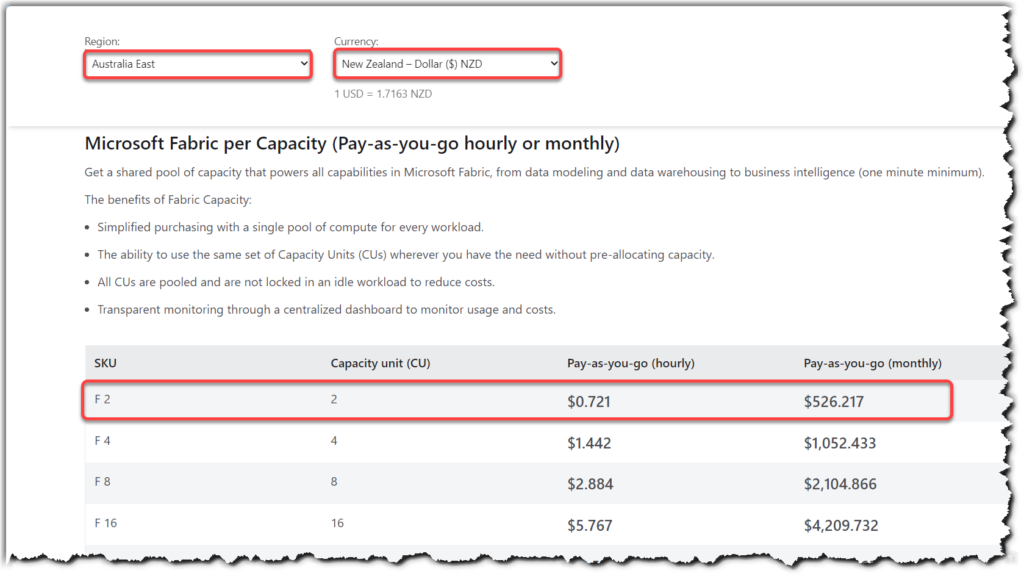Viewport: 1024px width, 576px height.
Task: Click the Capacity unit (CU) column header
Action: (380, 363)
